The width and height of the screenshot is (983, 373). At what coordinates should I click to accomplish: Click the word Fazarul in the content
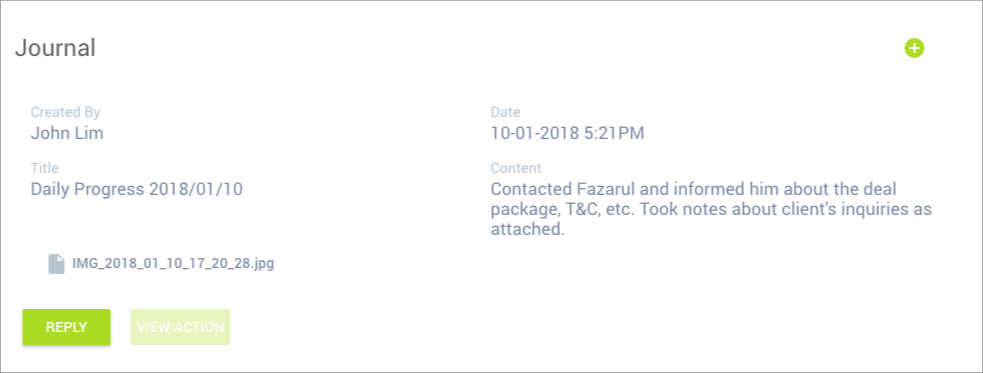pos(596,189)
